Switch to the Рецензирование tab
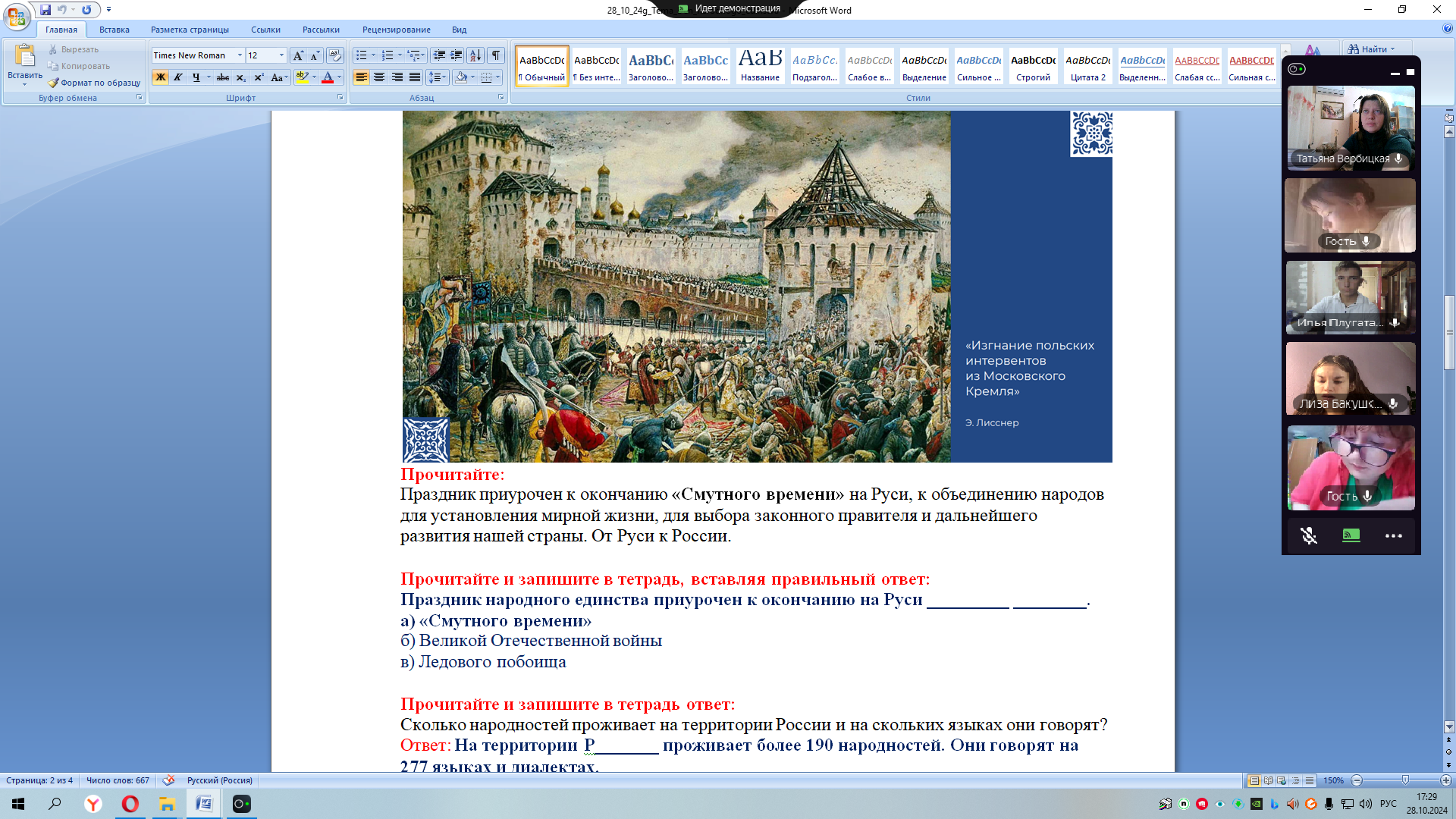Screen dimensions: 1456x819 [396, 30]
